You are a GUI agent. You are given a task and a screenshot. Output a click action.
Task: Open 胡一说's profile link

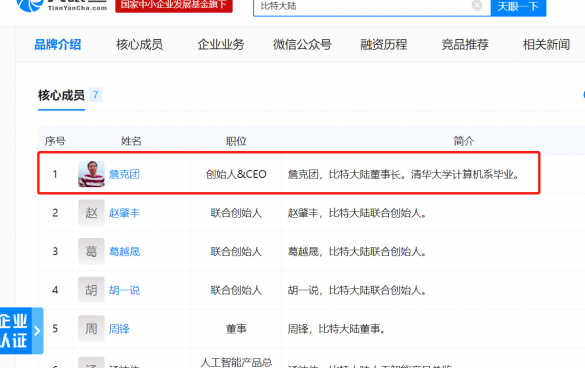click(x=124, y=290)
